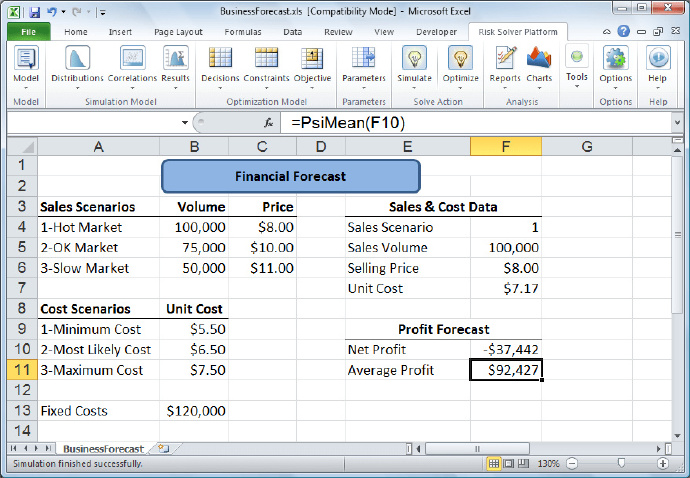Switch to Normal view in status bar
The width and height of the screenshot is (690, 478).
[494, 463]
